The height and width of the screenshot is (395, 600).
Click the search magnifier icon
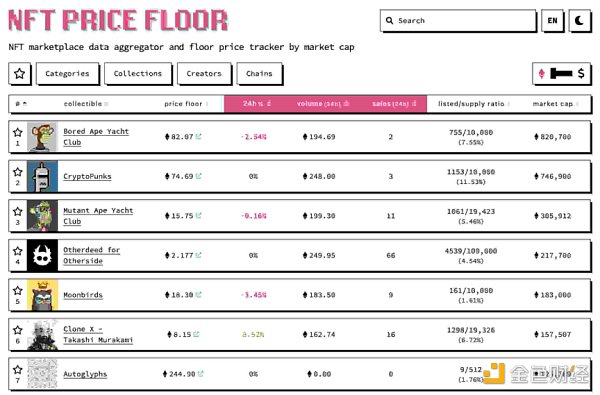click(x=390, y=21)
